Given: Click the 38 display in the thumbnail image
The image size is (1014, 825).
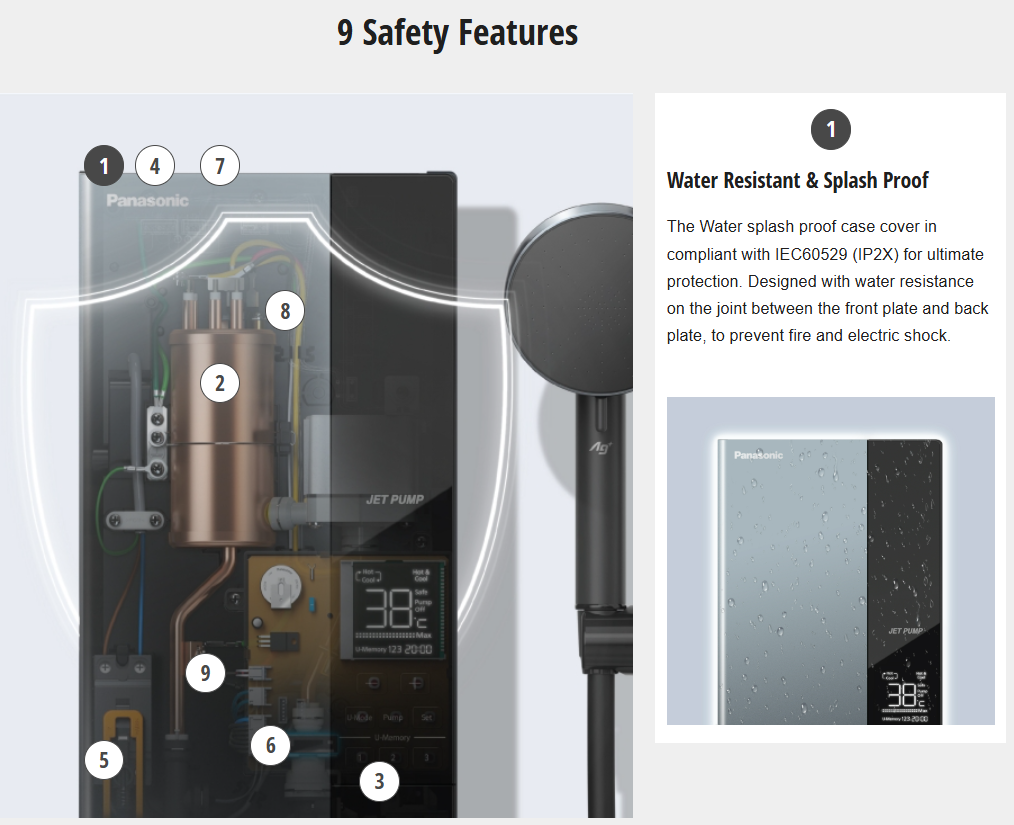Looking at the screenshot, I should pyautogui.click(x=902, y=694).
